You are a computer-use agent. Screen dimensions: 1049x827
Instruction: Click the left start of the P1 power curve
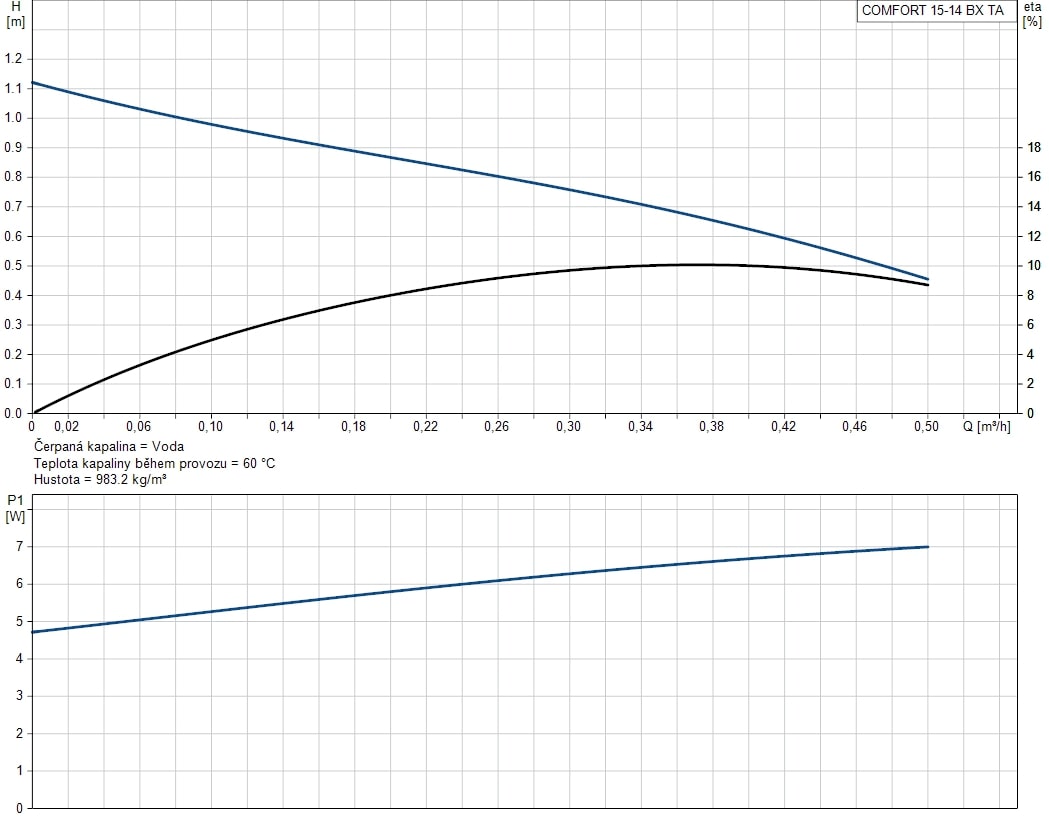tap(33, 632)
